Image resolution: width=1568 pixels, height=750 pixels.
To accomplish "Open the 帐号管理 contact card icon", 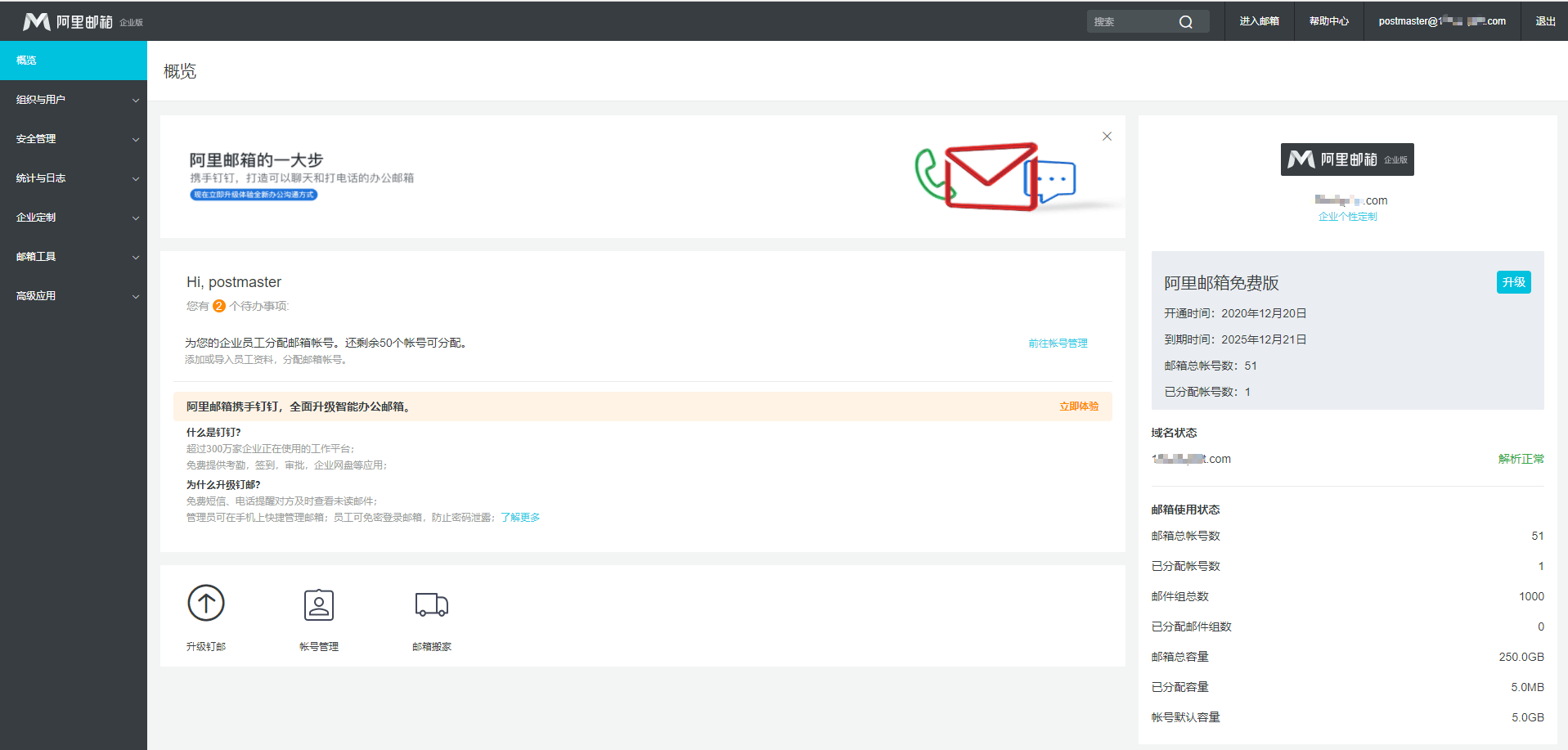I will 319,605.
